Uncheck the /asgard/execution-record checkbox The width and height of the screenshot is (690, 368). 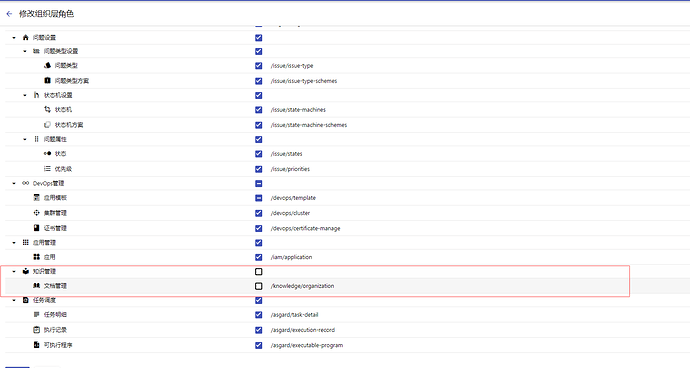(259, 330)
